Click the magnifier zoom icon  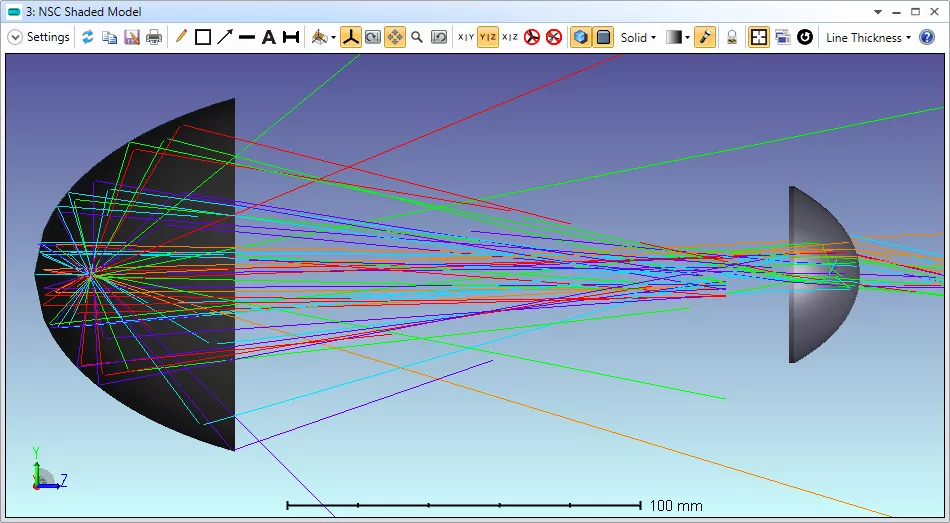pos(417,37)
